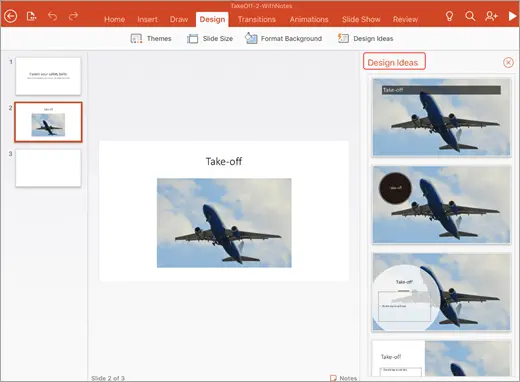
Task: Undo the last action
Action: click(x=52, y=16)
